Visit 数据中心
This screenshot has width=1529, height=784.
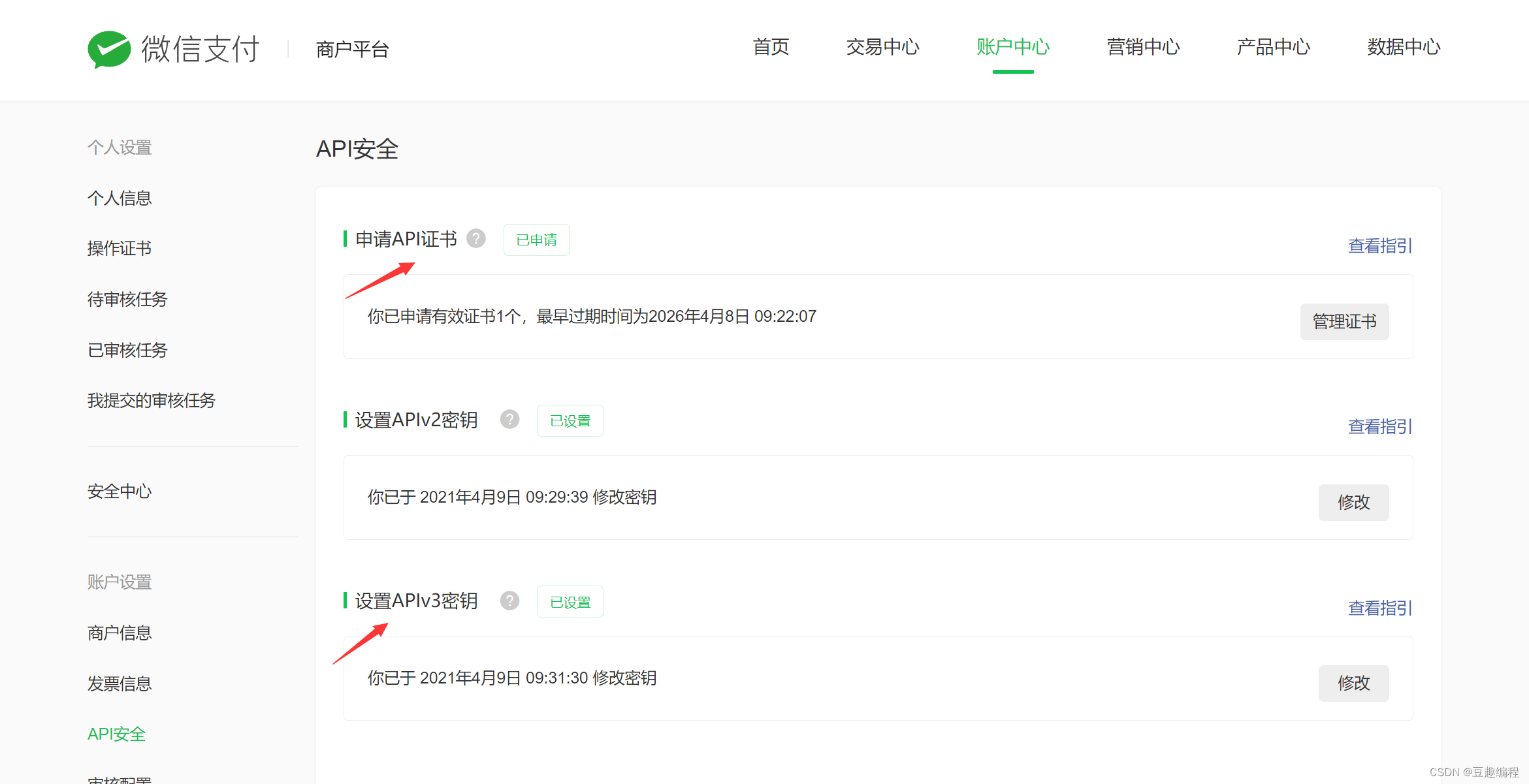click(1402, 47)
